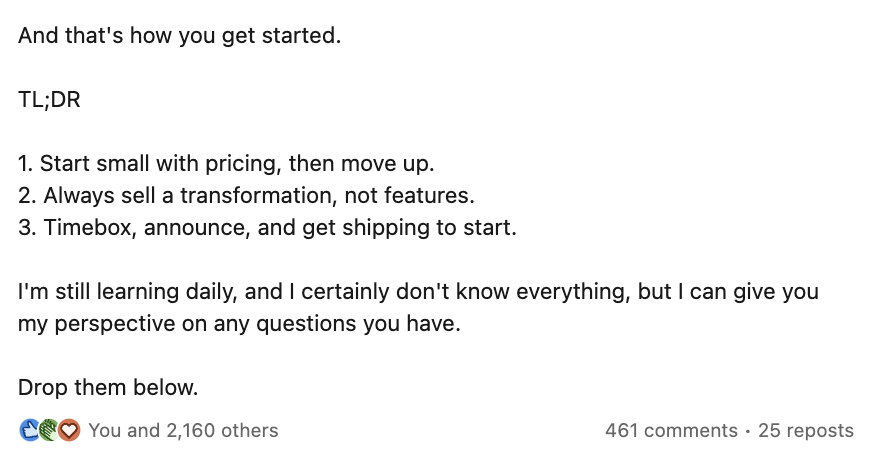Image resolution: width=874 pixels, height=452 pixels.
Task: Click the green clapping Celebrate reaction icon
Action: click(48, 430)
